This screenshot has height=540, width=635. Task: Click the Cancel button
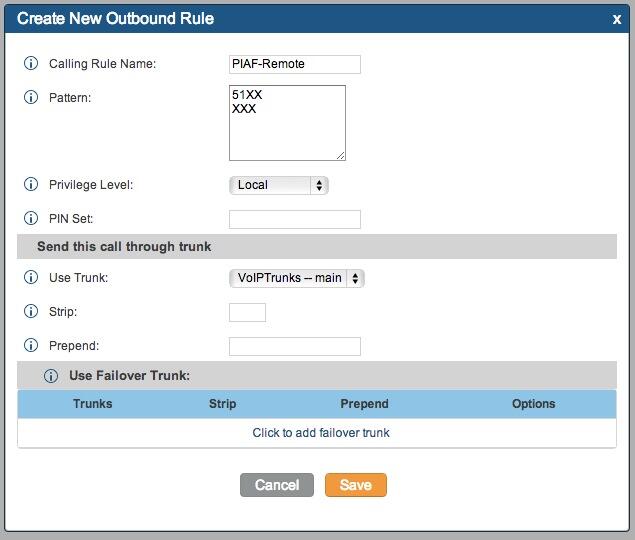point(277,485)
